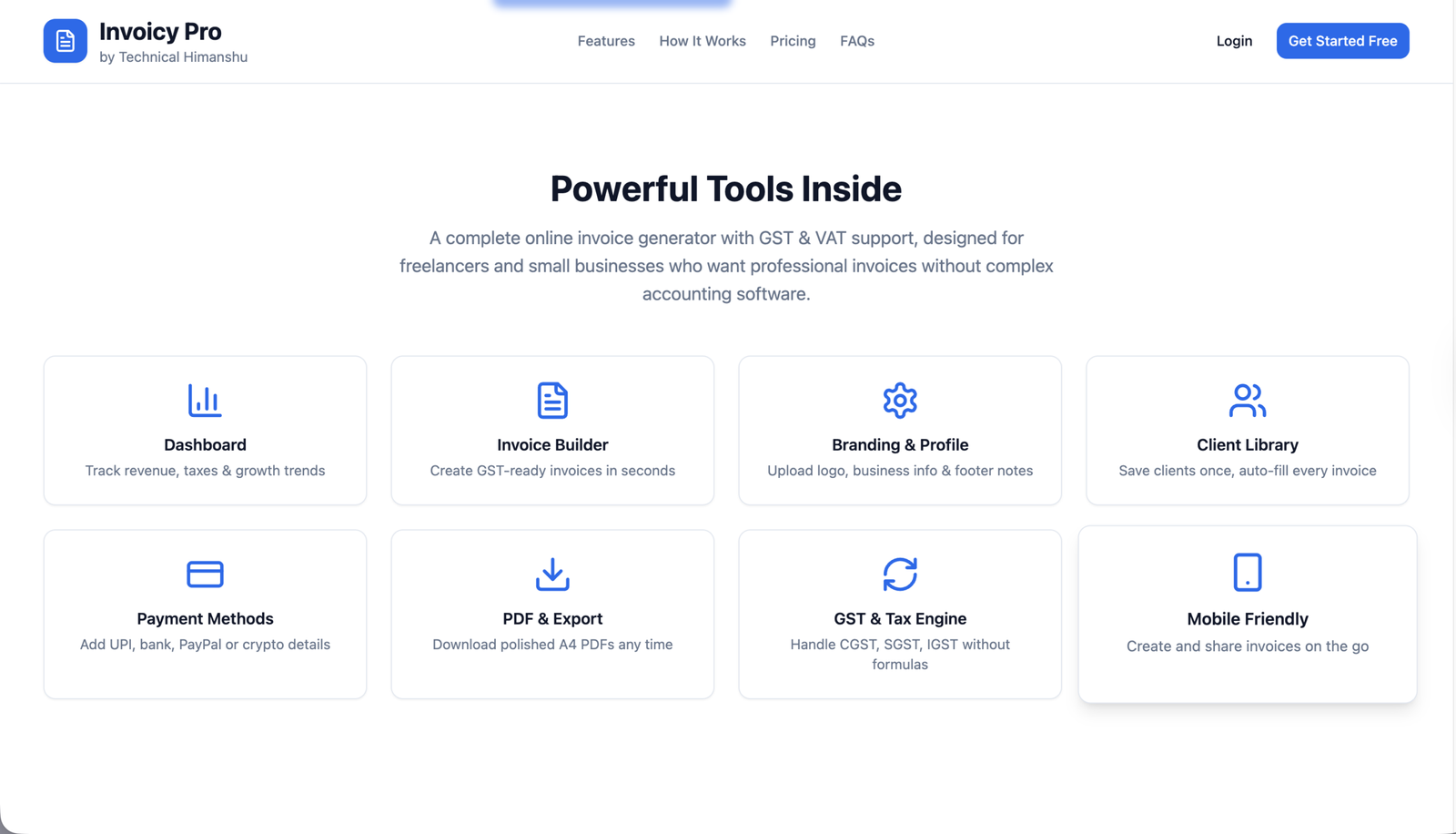Image resolution: width=1456 pixels, height=834 pixels.
Task: Click the PDF & Export download icon
Action: point(552,575)
